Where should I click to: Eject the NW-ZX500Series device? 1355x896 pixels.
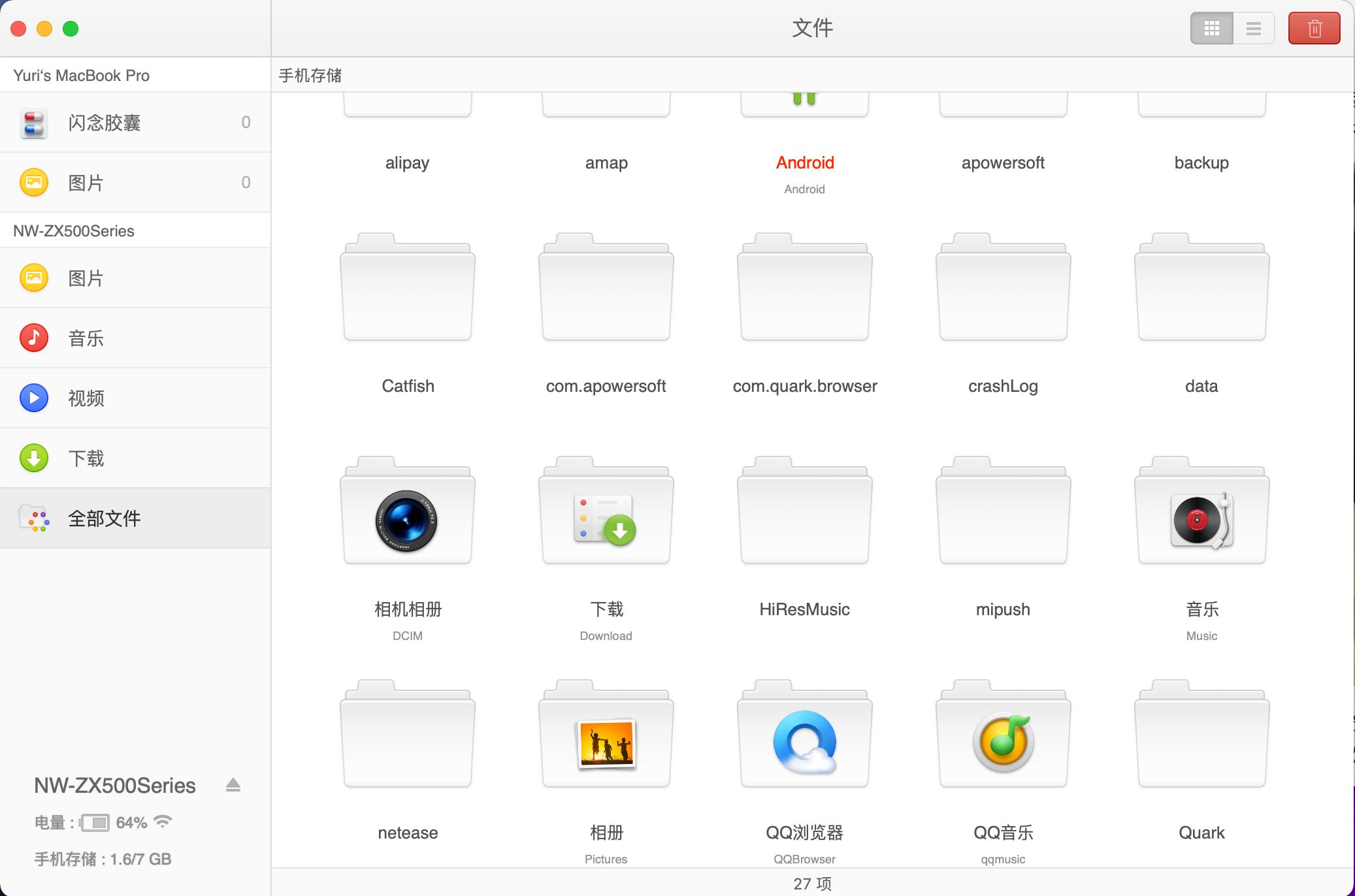pos(233,785)
